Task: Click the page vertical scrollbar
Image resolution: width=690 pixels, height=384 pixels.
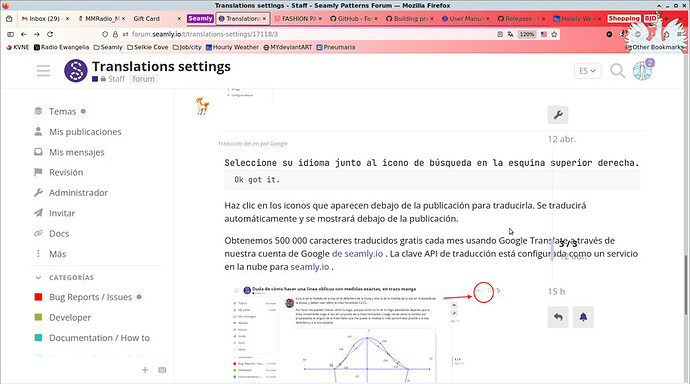Action: click(686, 284)
